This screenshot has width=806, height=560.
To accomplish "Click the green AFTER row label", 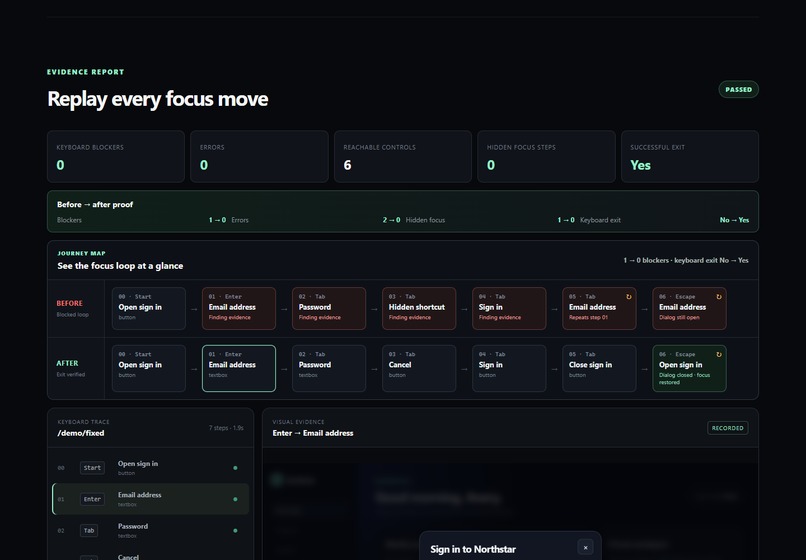I will pos(67,363).
